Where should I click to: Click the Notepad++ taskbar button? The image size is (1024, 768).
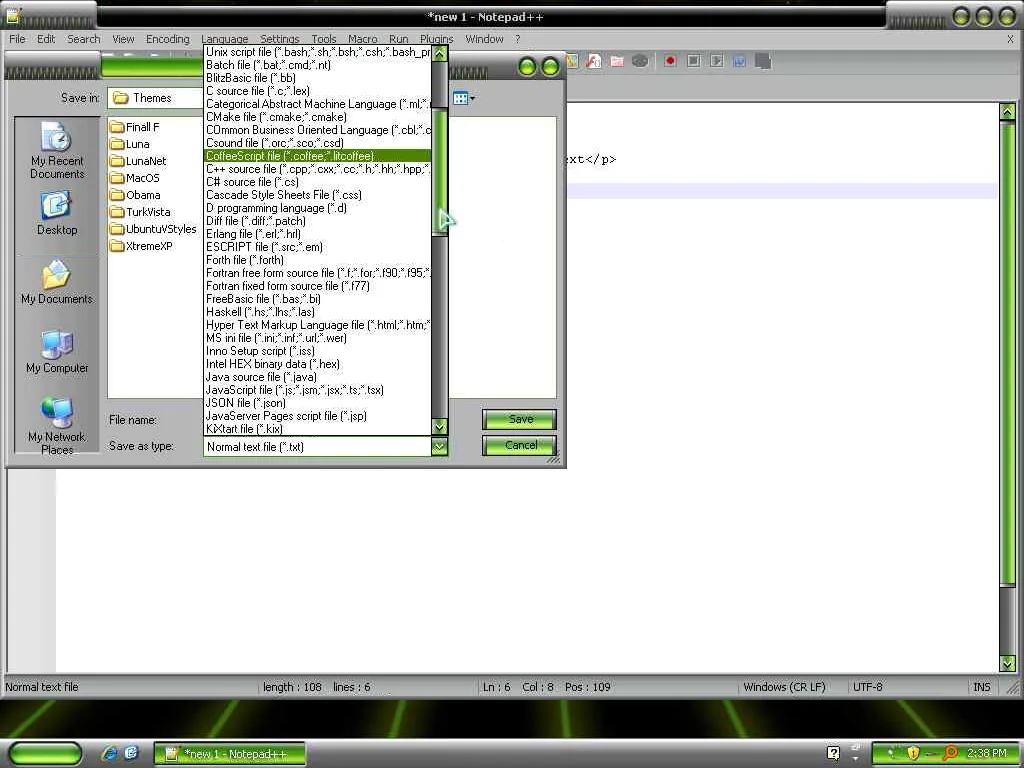pyautogui.click(x=229, y=754)
